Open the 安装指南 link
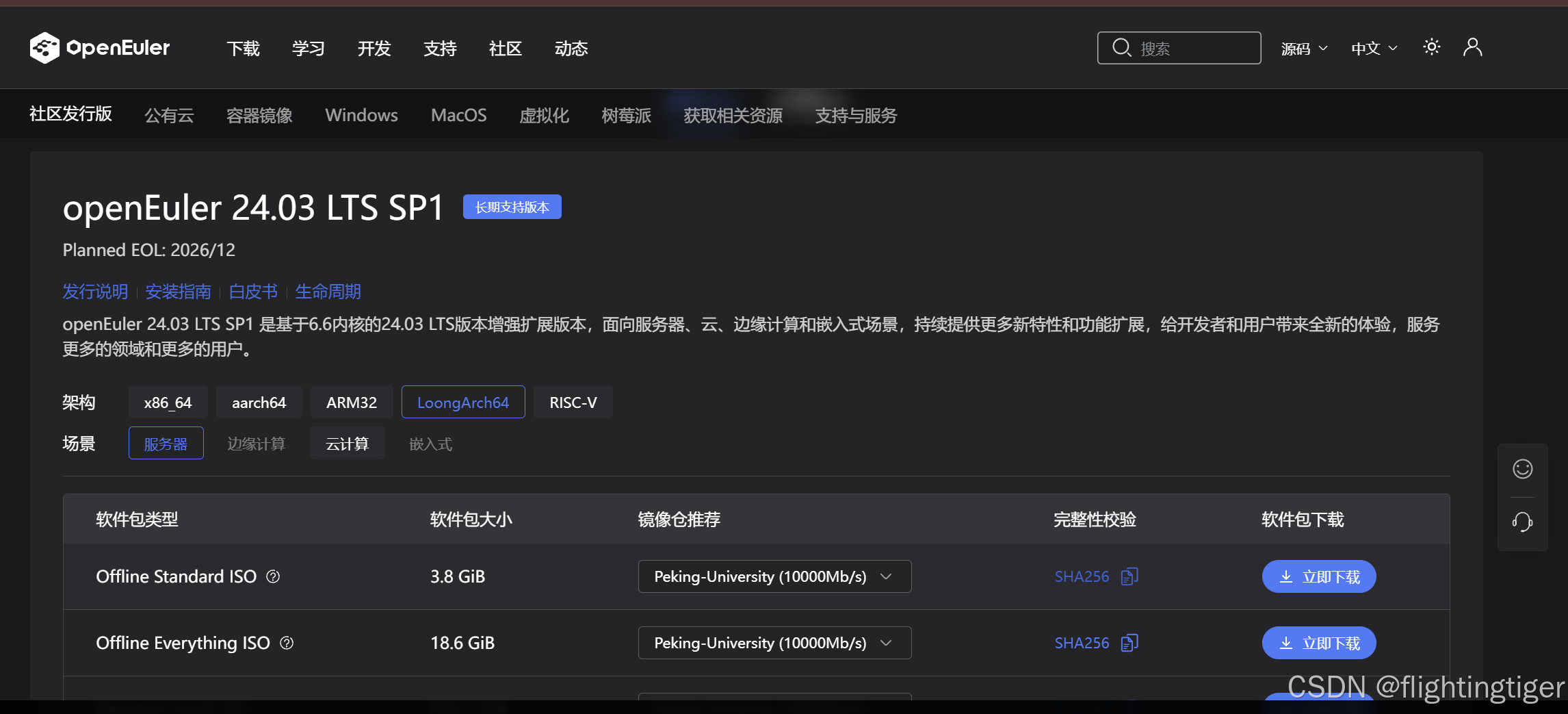The width and height of the screenshot is (1568, 714). 179,291
